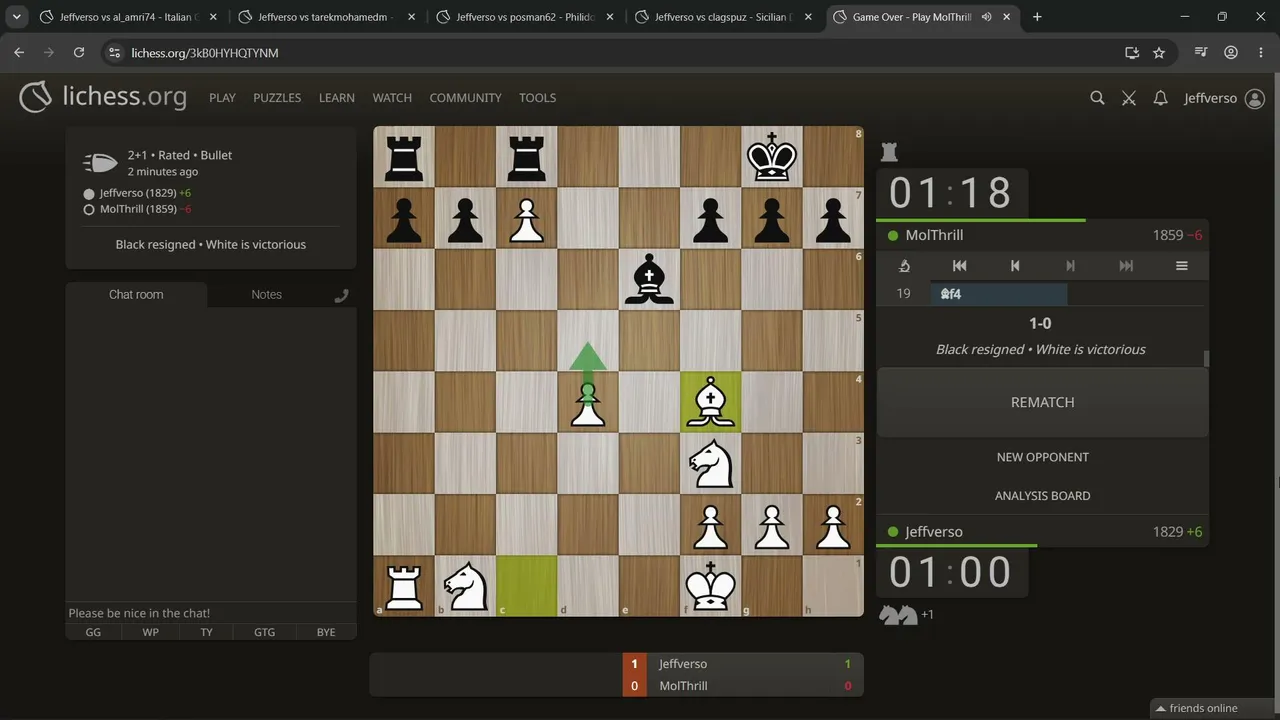Open the browser media controls icon
The height and width of the screenshot is (720, 1280).
click(x=1201, y=52)
